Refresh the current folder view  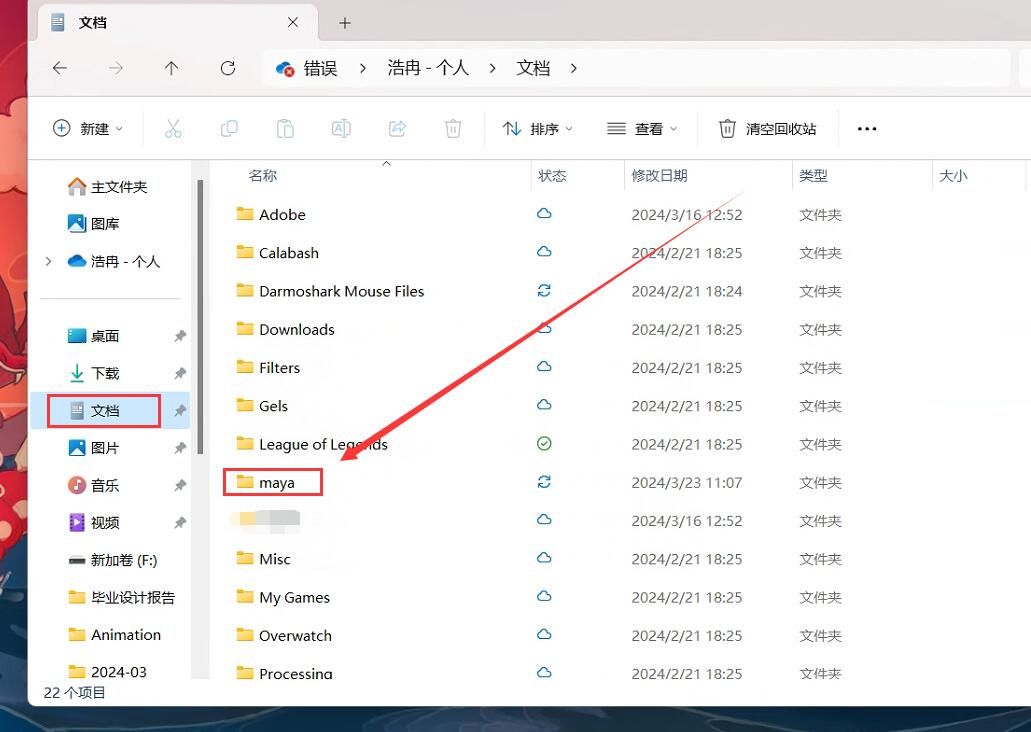click(228, 68)
